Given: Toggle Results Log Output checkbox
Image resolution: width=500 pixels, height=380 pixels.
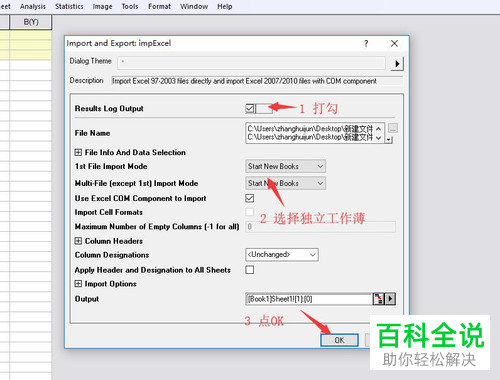Looking at the screenshot, I should coord(250,108).
